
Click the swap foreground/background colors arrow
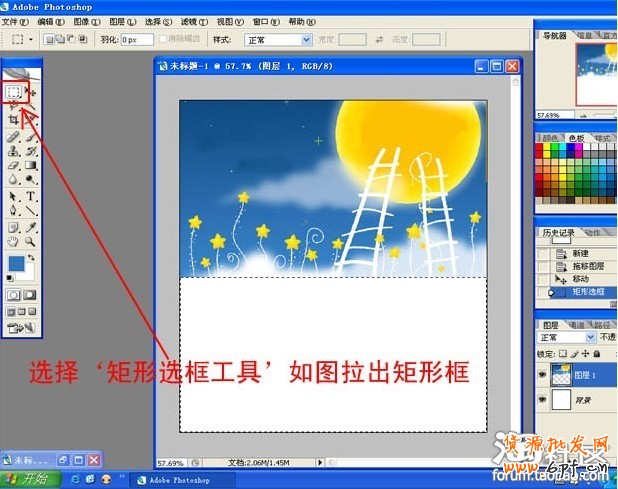31,258
